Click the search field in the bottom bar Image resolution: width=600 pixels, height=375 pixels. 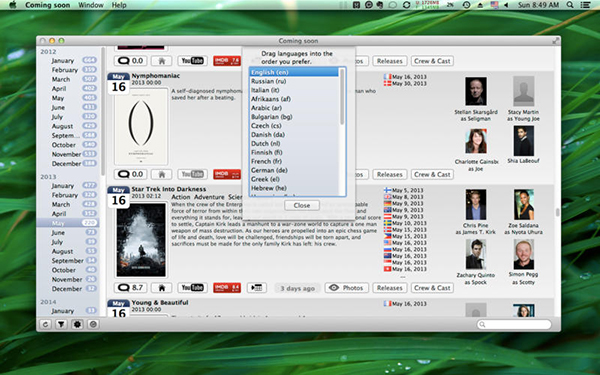[514, 324]
